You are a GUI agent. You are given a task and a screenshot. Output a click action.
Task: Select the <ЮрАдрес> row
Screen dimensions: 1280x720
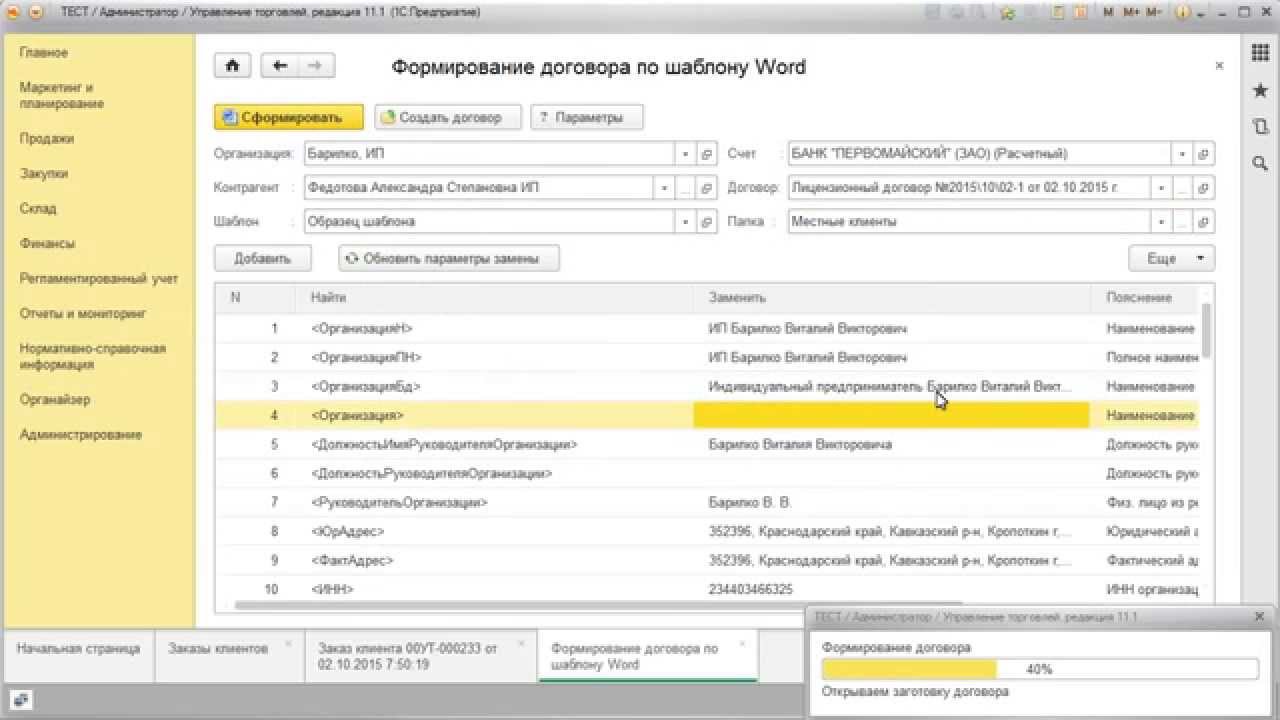[x=707, y=531]
